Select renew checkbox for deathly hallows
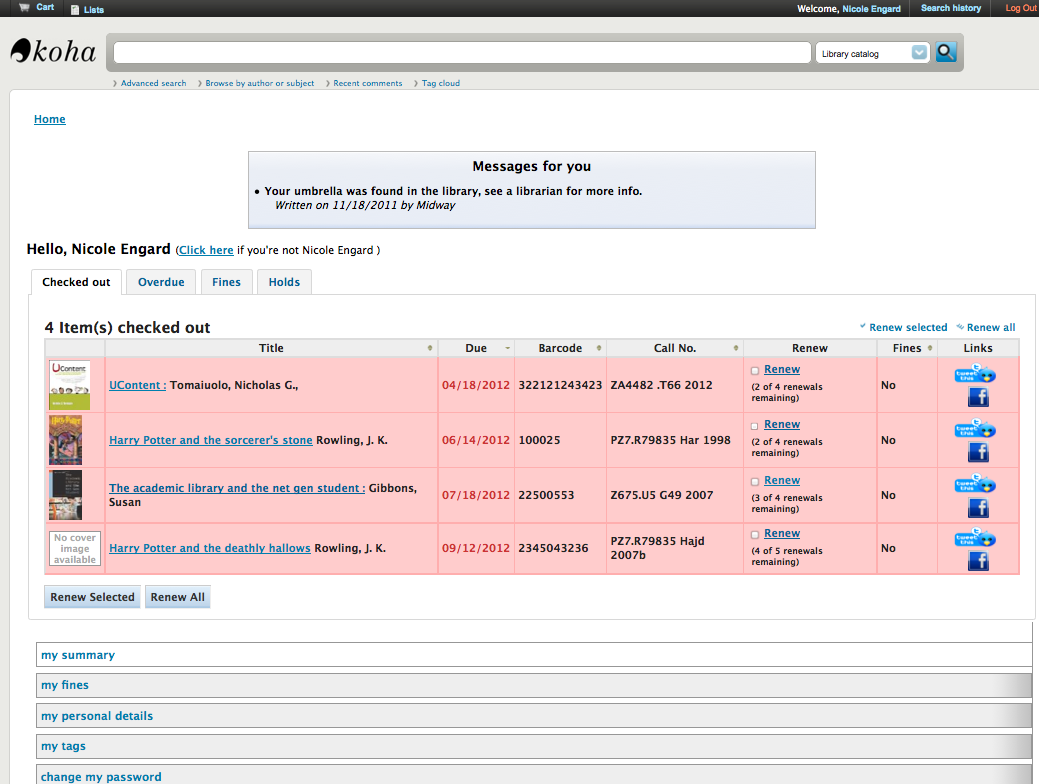The image size is (1039, 784). [x=755, y=535]
